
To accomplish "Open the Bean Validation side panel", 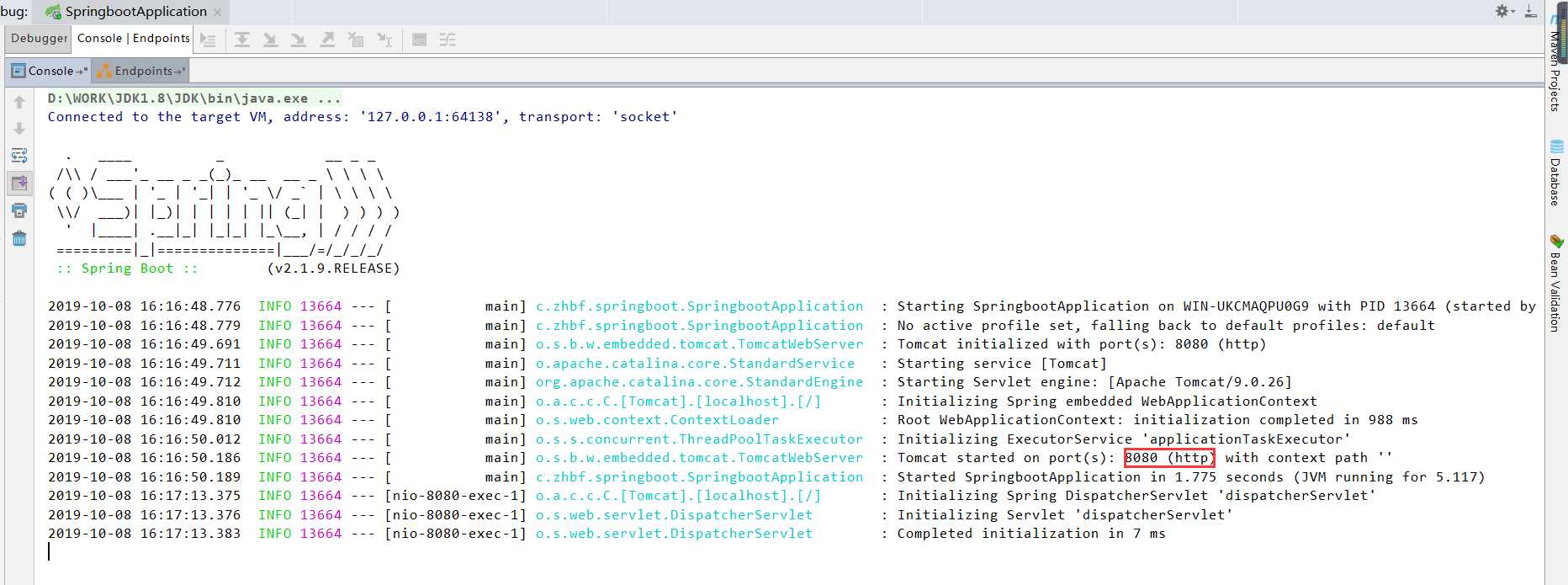I will (1555, 283).
